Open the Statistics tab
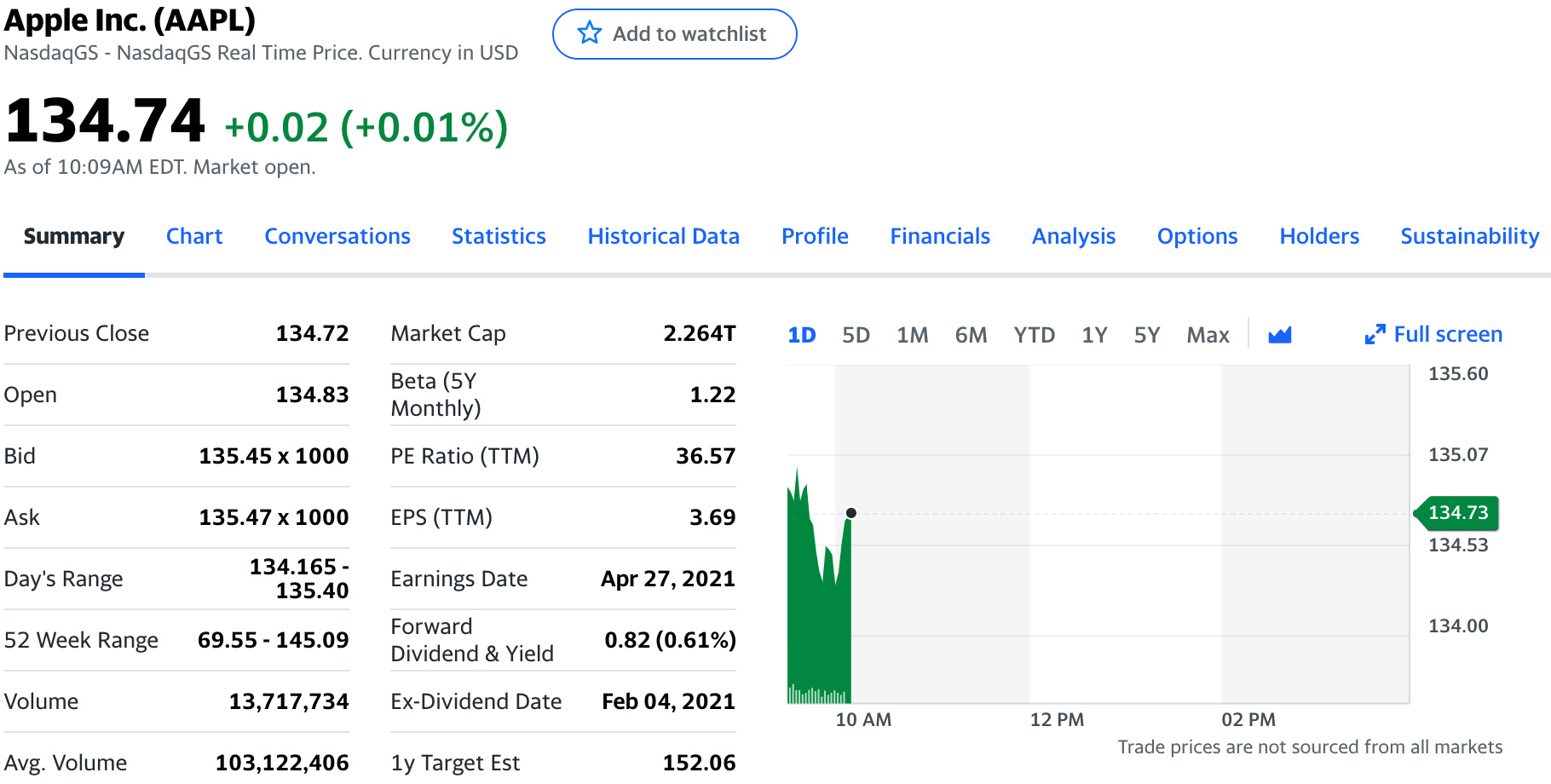 tap(499, 236)
